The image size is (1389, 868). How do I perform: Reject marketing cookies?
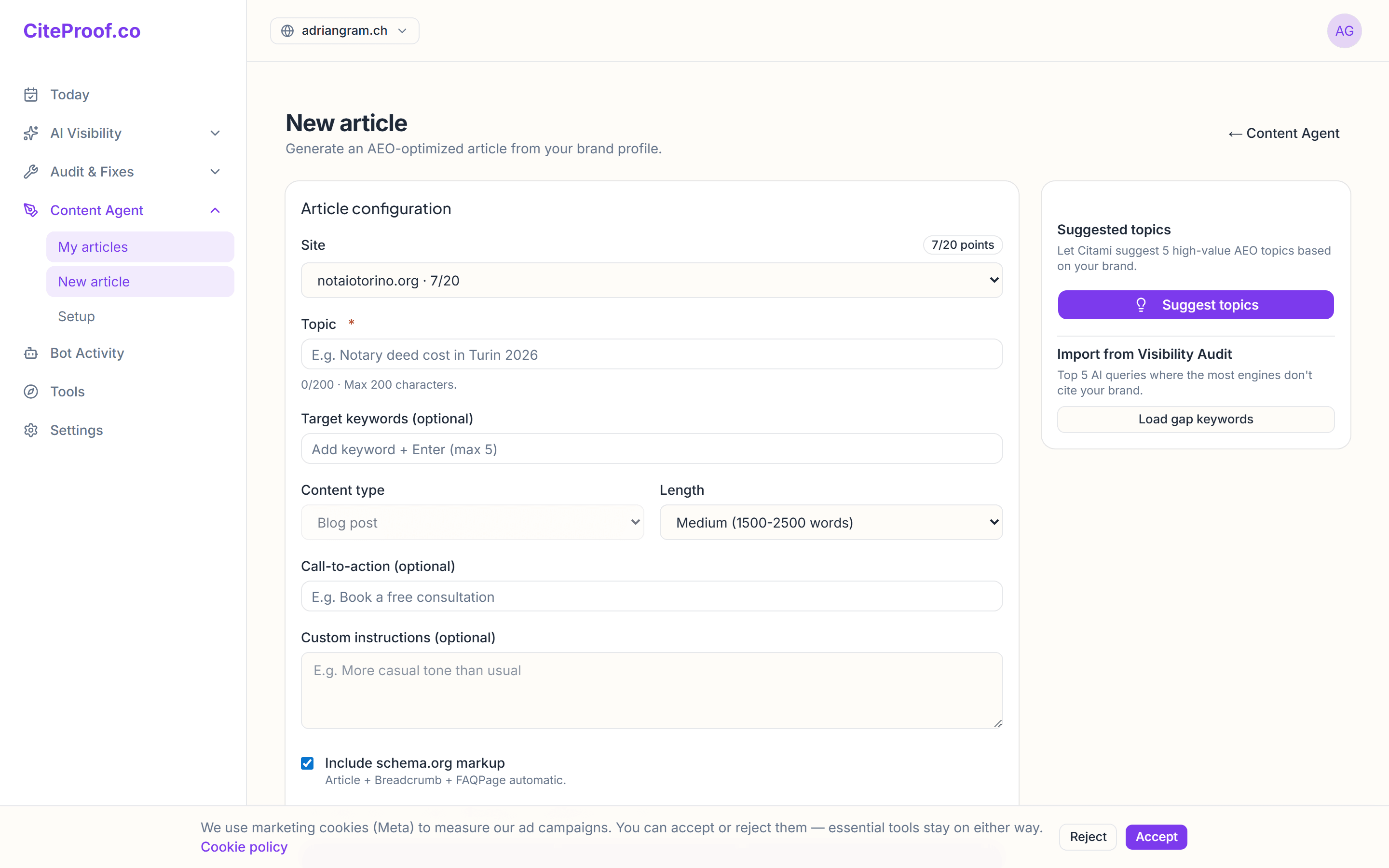1088,837
